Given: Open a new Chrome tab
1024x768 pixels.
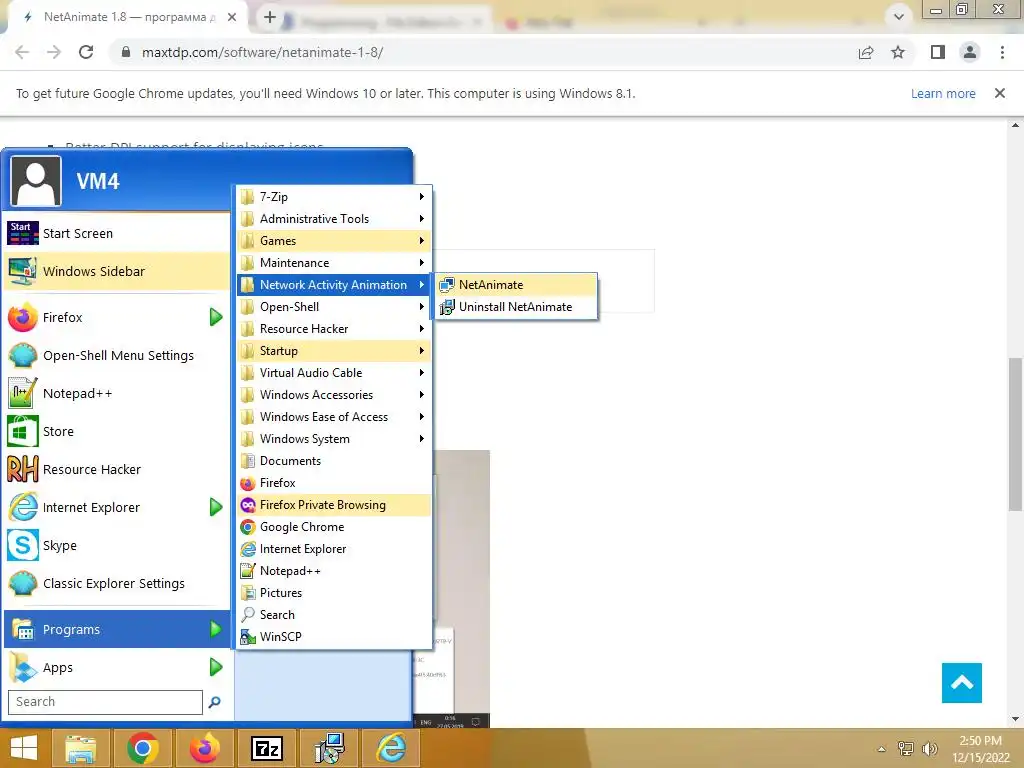Looking at the screenshot, I should [x=270, y=18].
